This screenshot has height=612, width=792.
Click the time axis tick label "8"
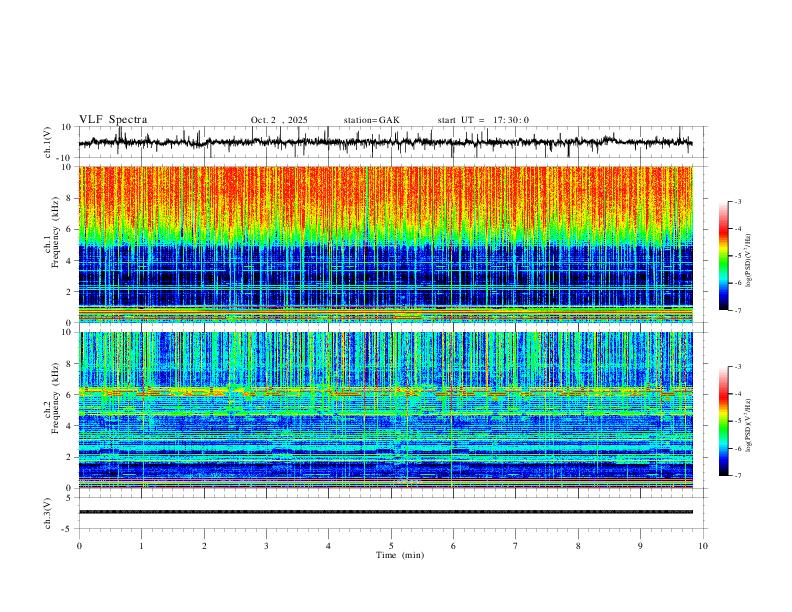click(x=578, y=546)
